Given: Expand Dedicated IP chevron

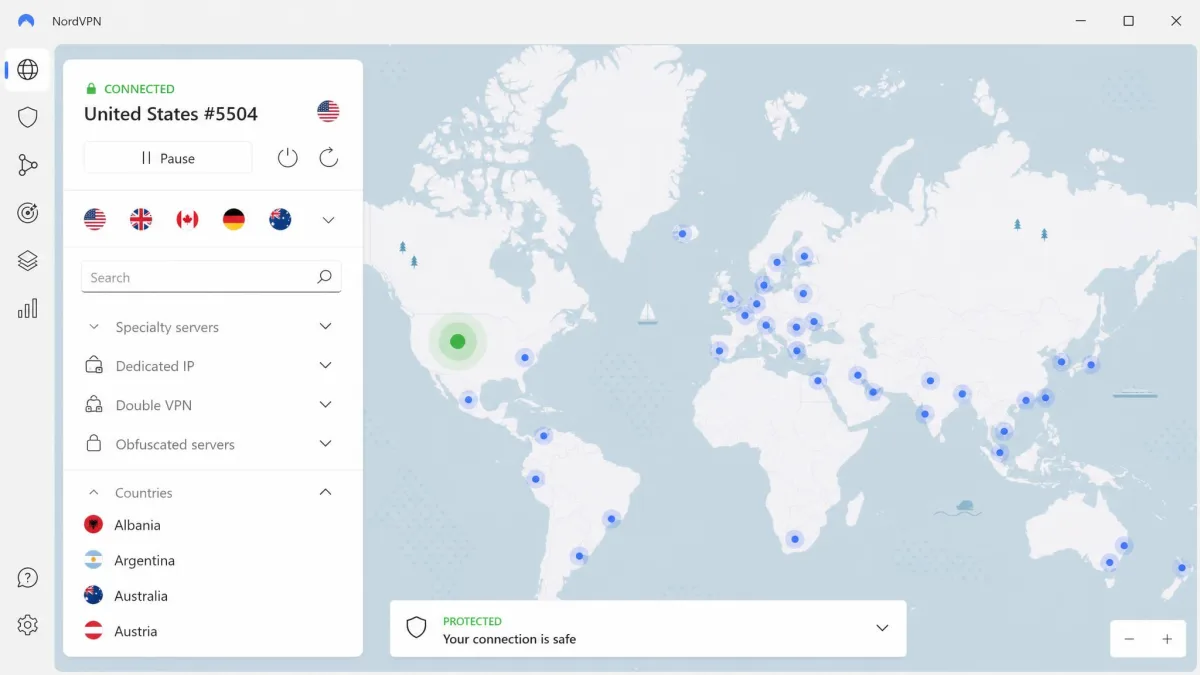Looking at the screenshot, I should [x=325, y=366].
